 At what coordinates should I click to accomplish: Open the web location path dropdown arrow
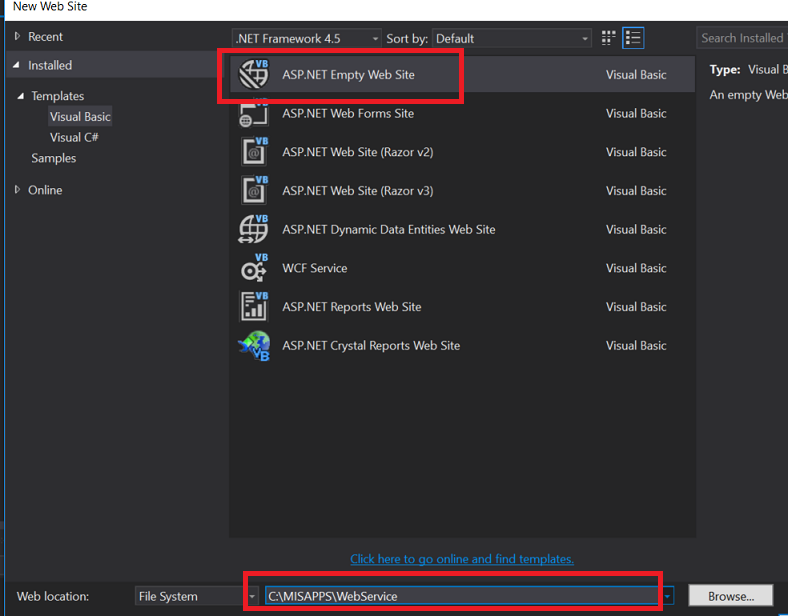667,596
